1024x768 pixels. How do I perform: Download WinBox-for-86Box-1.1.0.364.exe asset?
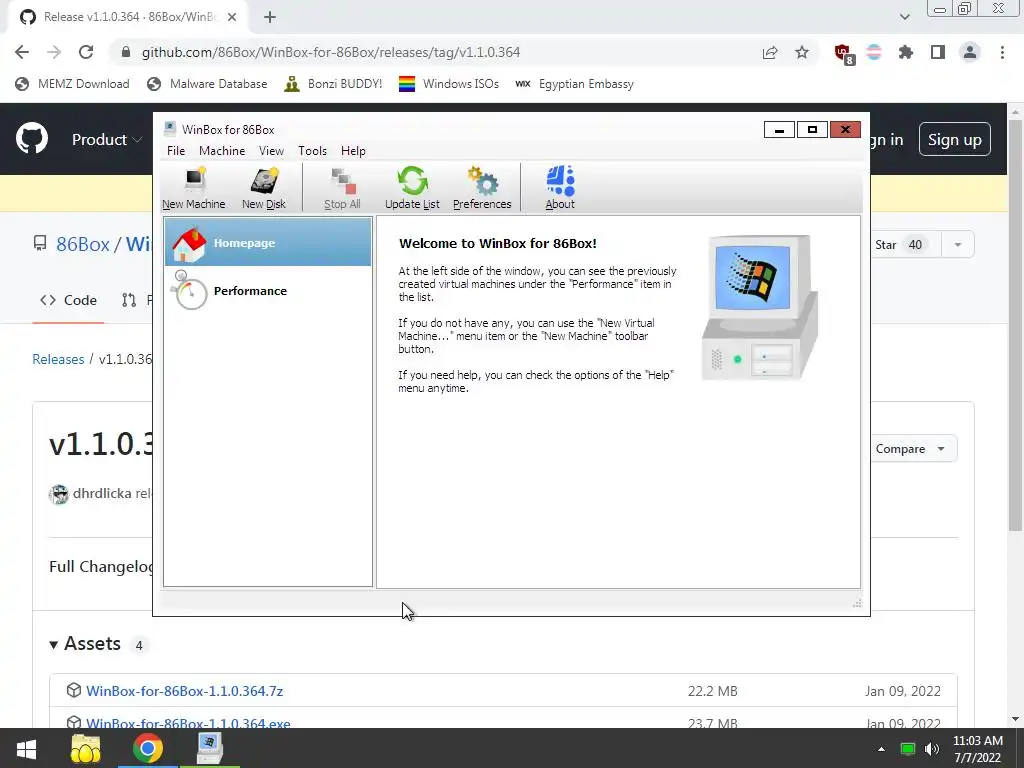(x=188, y=723)
